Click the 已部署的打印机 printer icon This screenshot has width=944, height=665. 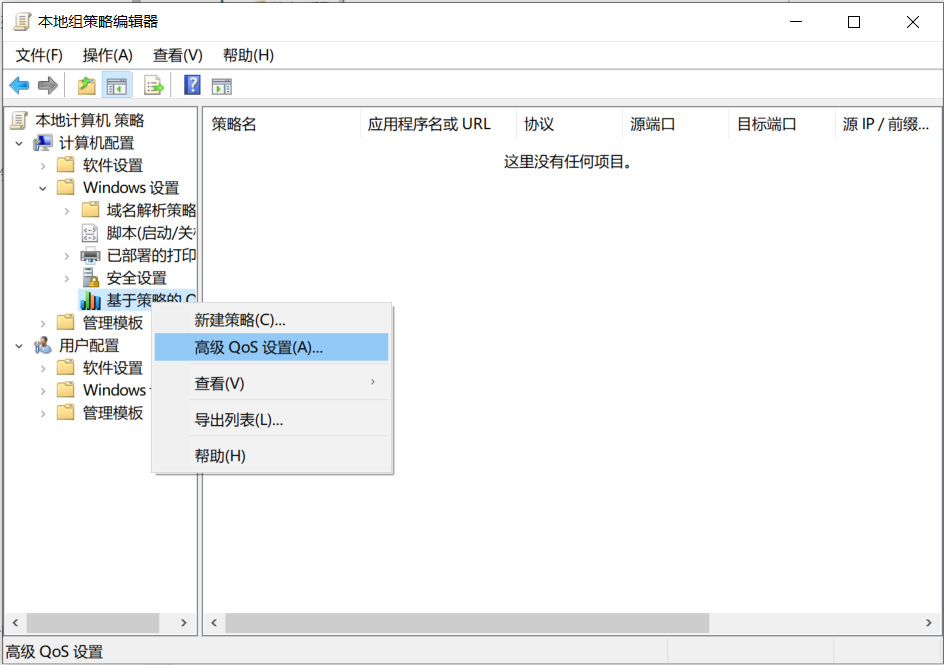tap(90, 256)
